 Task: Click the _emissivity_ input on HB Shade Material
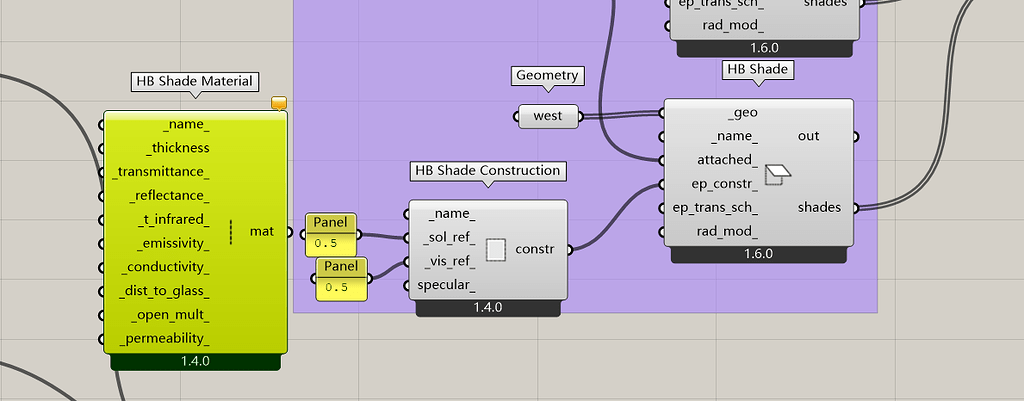click(172, 244)
